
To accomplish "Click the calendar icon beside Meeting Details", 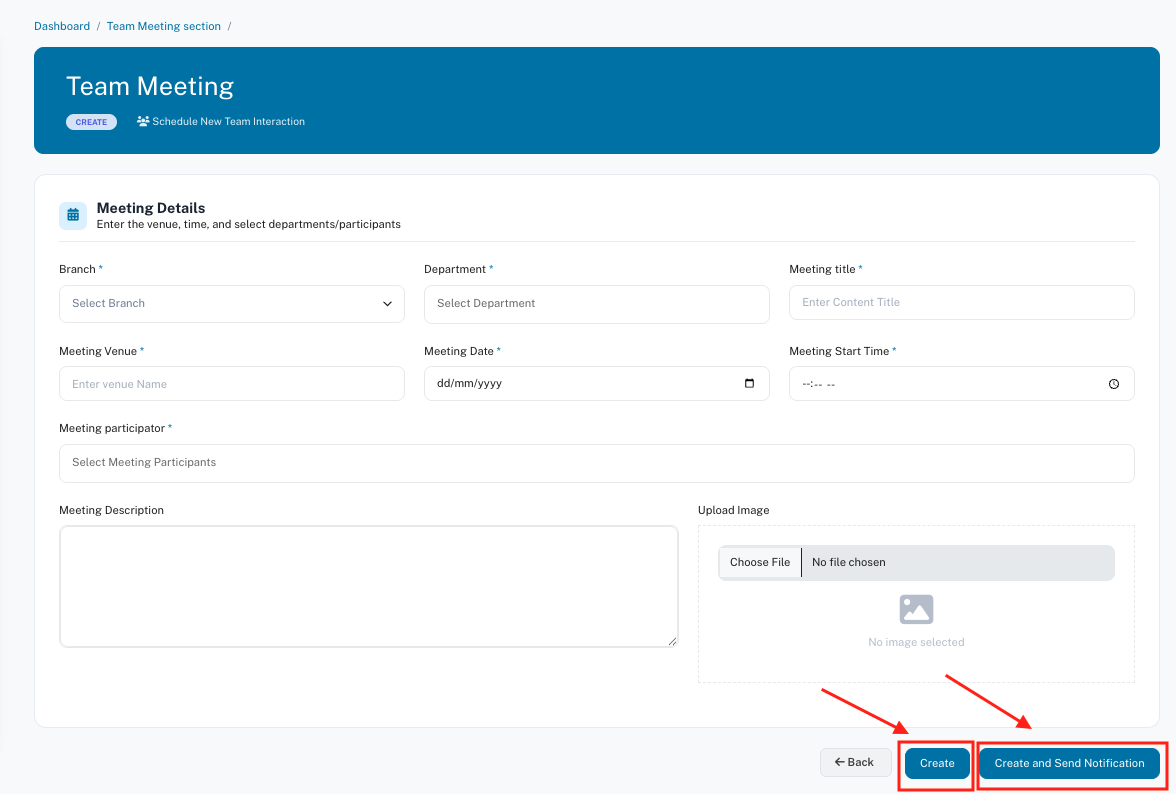I will pyautogui.click(x=73, y=215).
